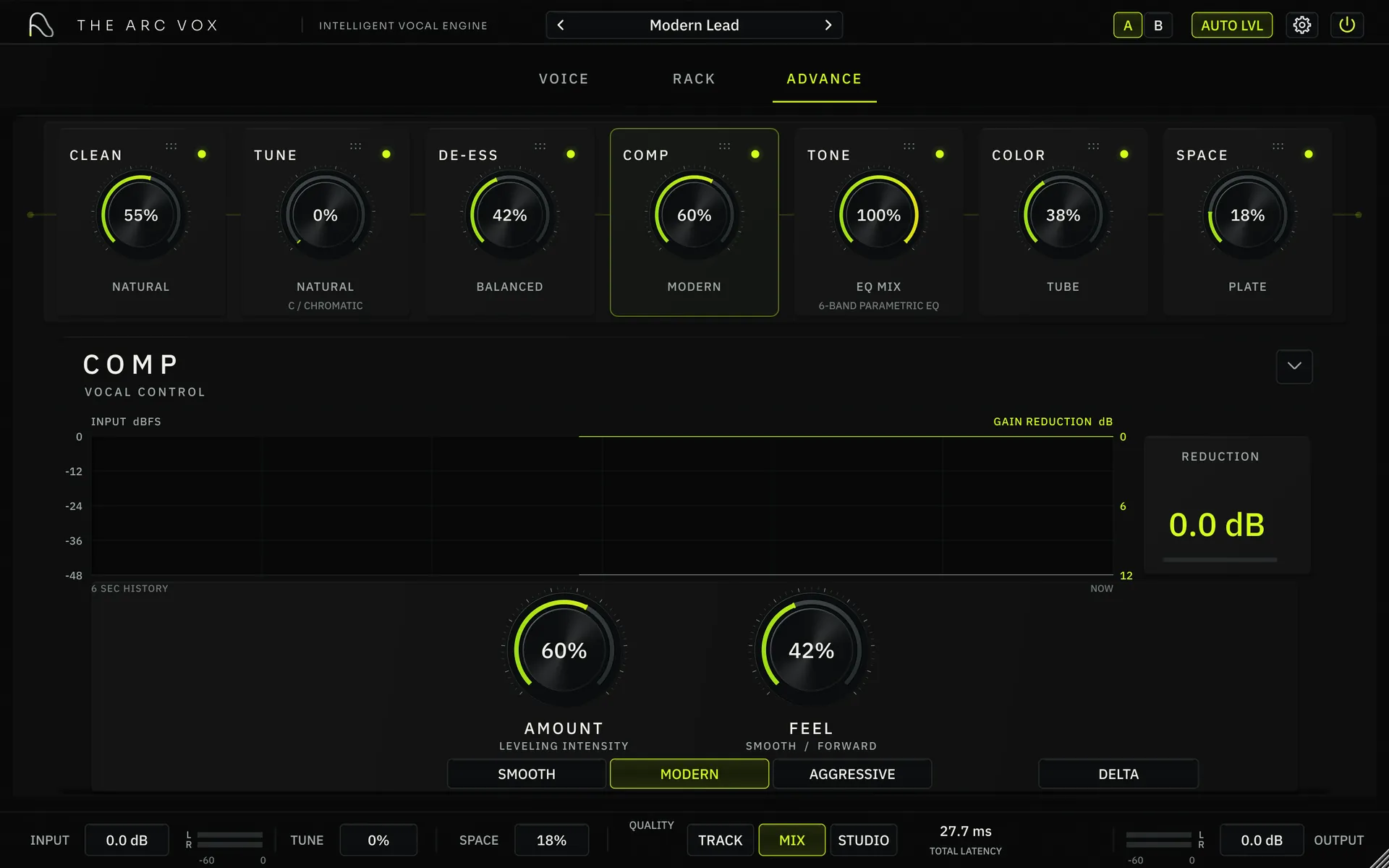The width and height of the screenshot is (1389, 868).
Task: Toggle the SPACE module power dot
Action: point(1309,154)
